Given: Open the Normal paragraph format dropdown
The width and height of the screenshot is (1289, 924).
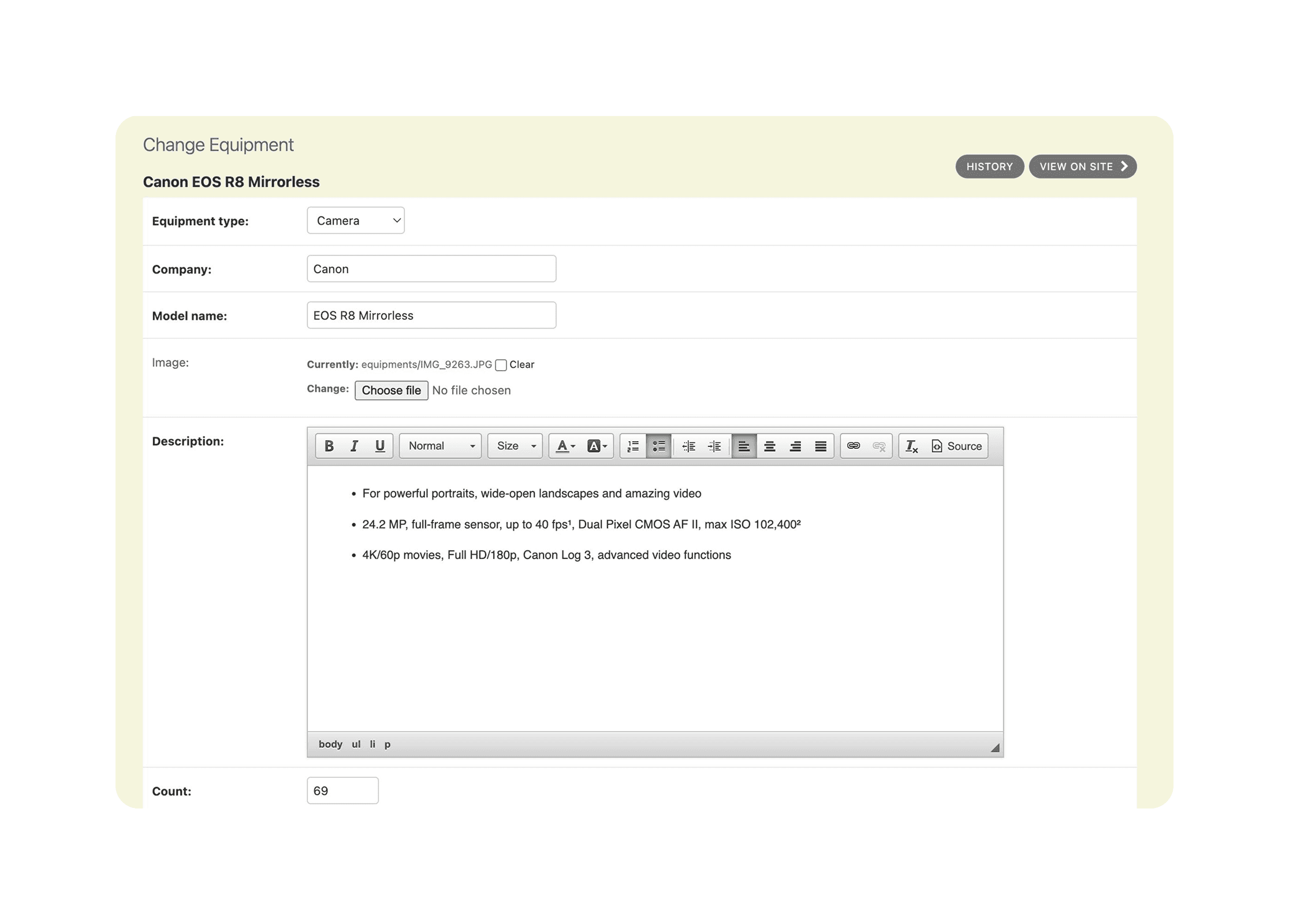Looking at the screenshot, I should click(x=440, y=446).
